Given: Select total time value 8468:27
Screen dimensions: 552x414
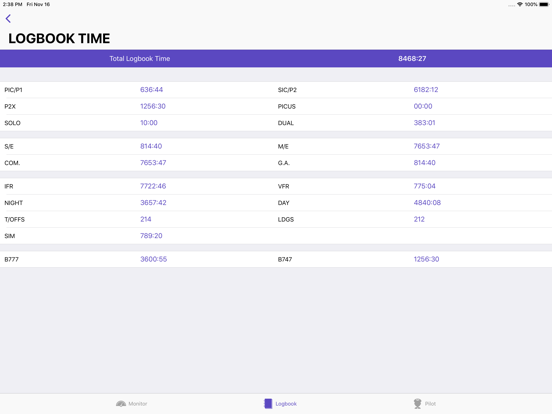Looking at the screenshot, I should point(412,59).
